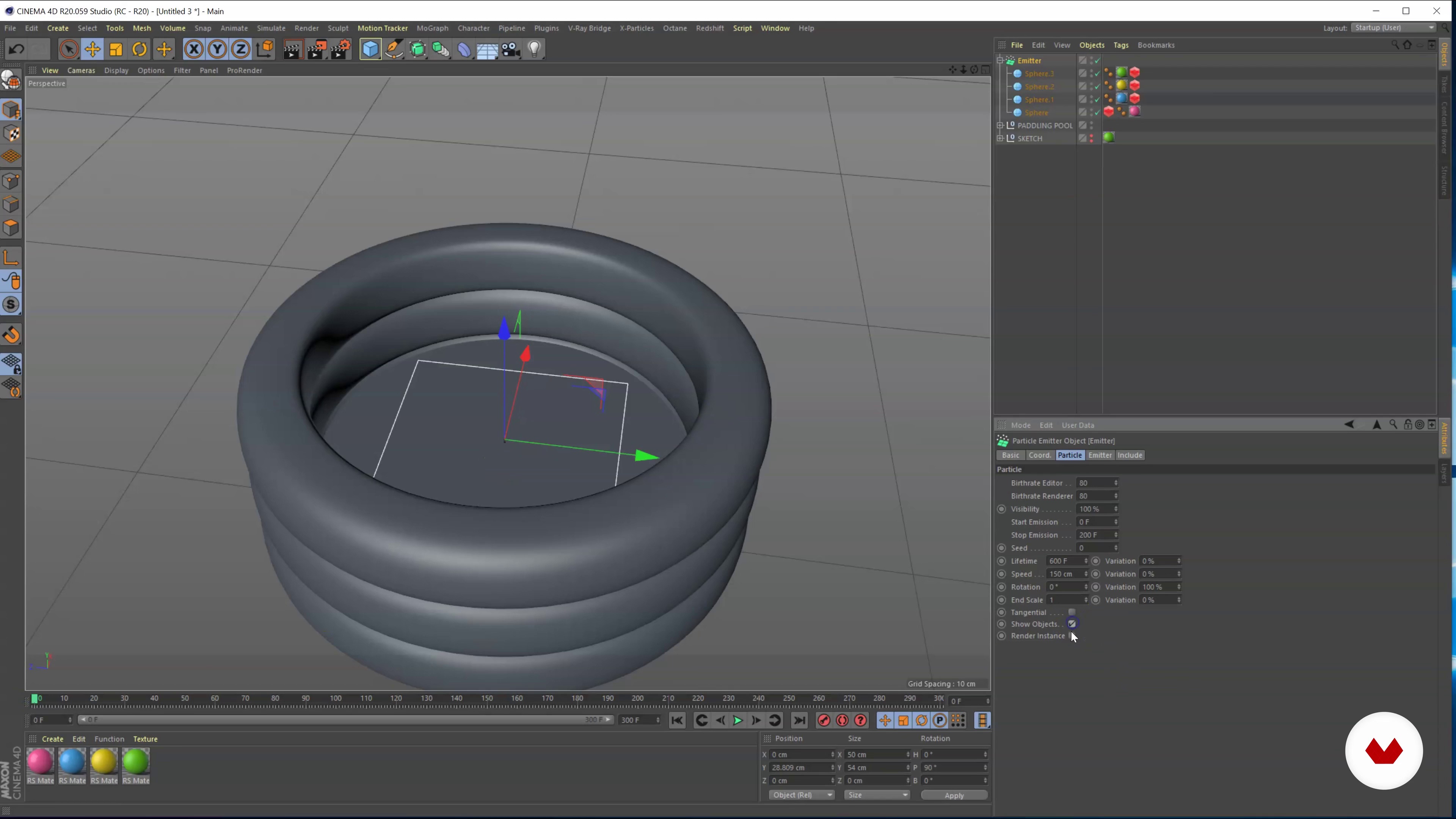Enable Points mode in left toolbar

[x=11, y=181]
